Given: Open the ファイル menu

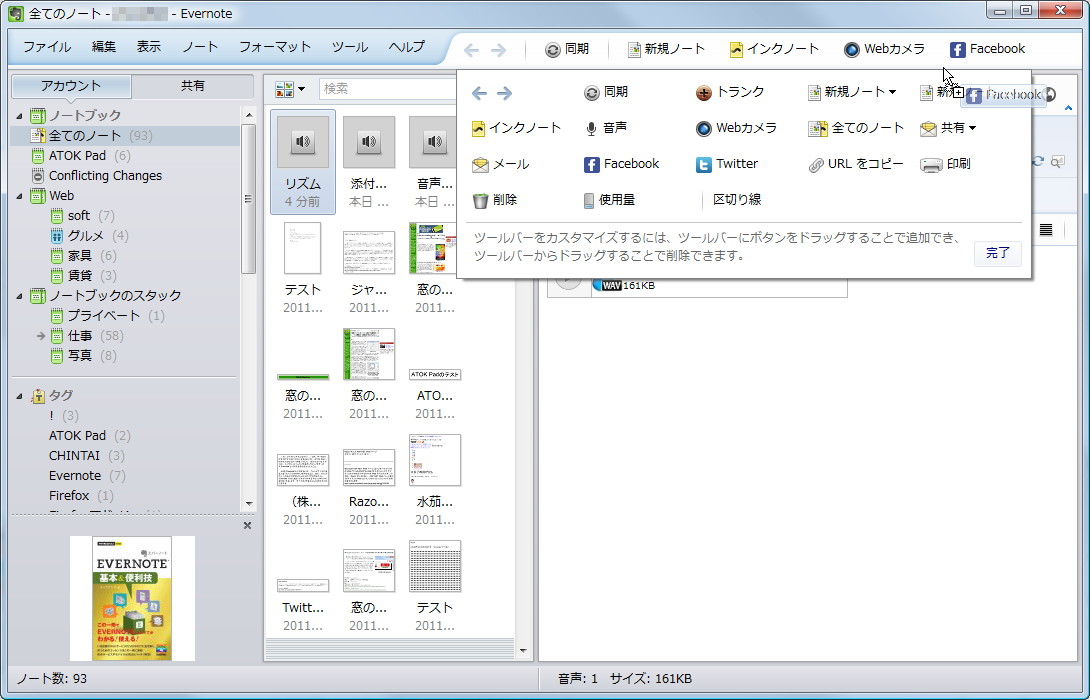Looking at the screenshot, I should (47, 47).
